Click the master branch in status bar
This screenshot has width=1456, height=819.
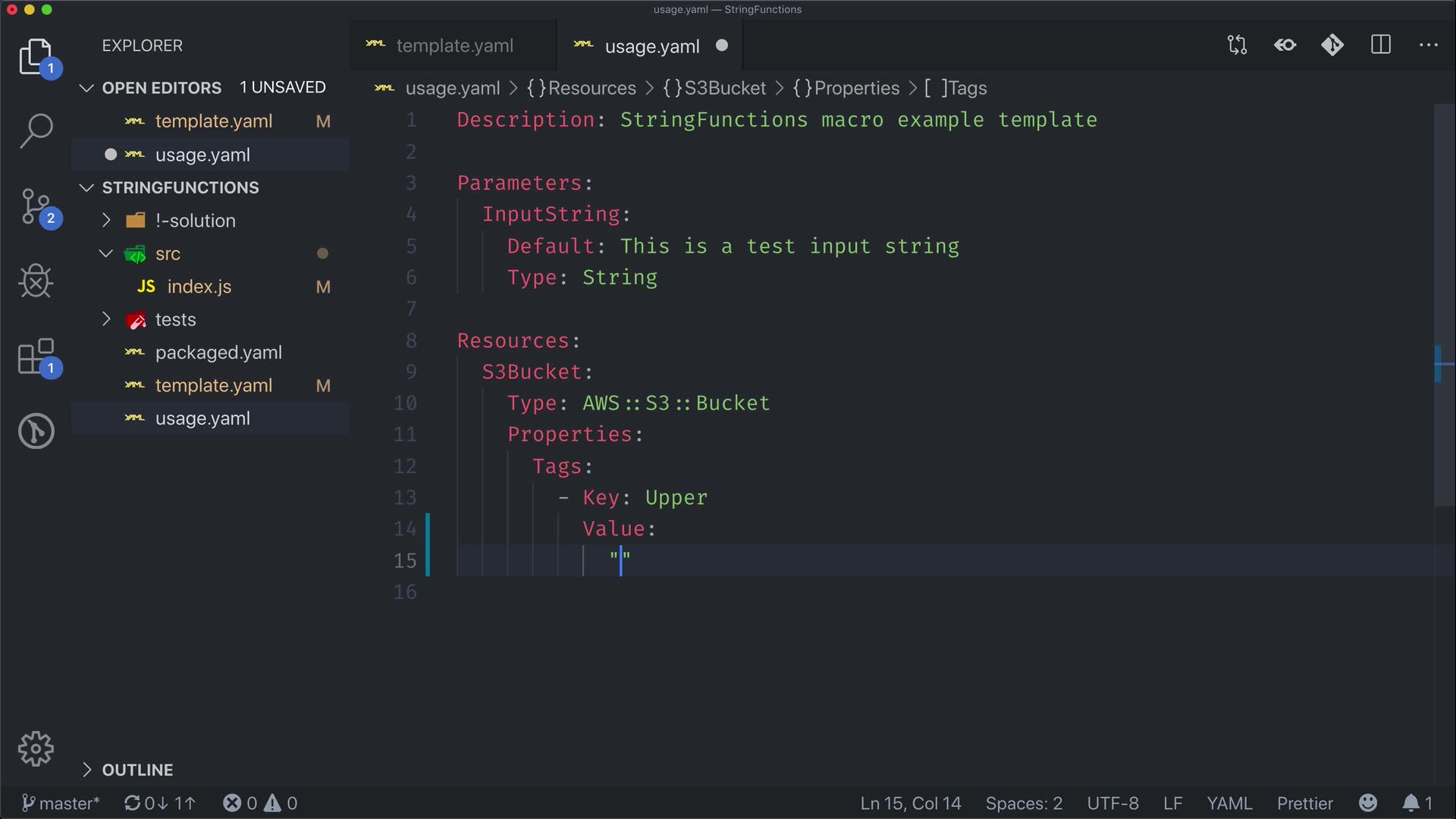click(x=61, y=803)
